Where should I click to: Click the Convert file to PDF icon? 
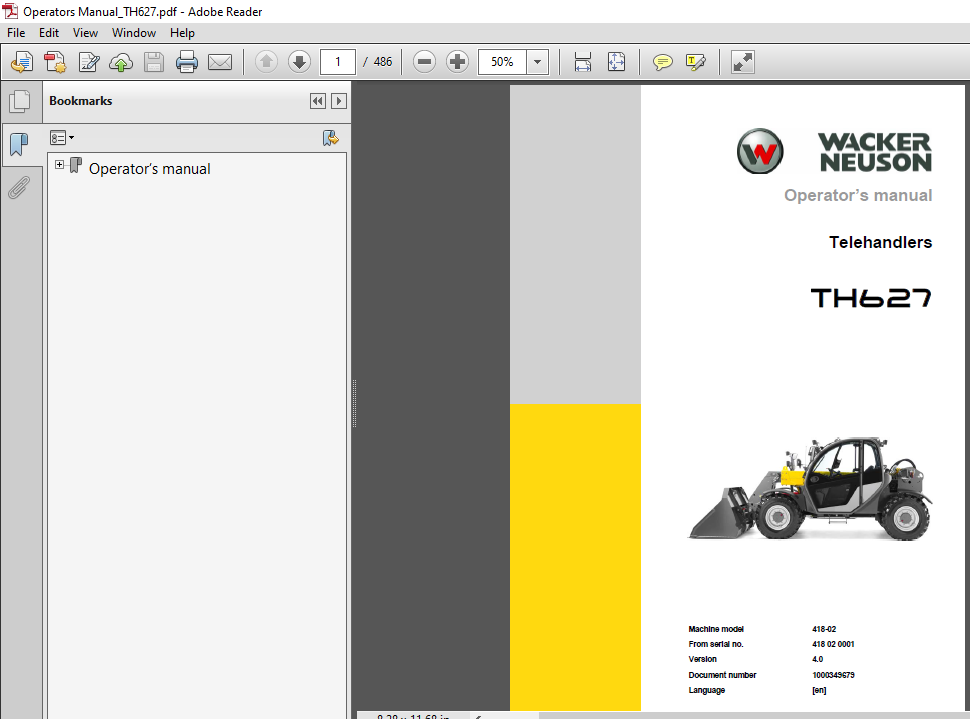55,62
